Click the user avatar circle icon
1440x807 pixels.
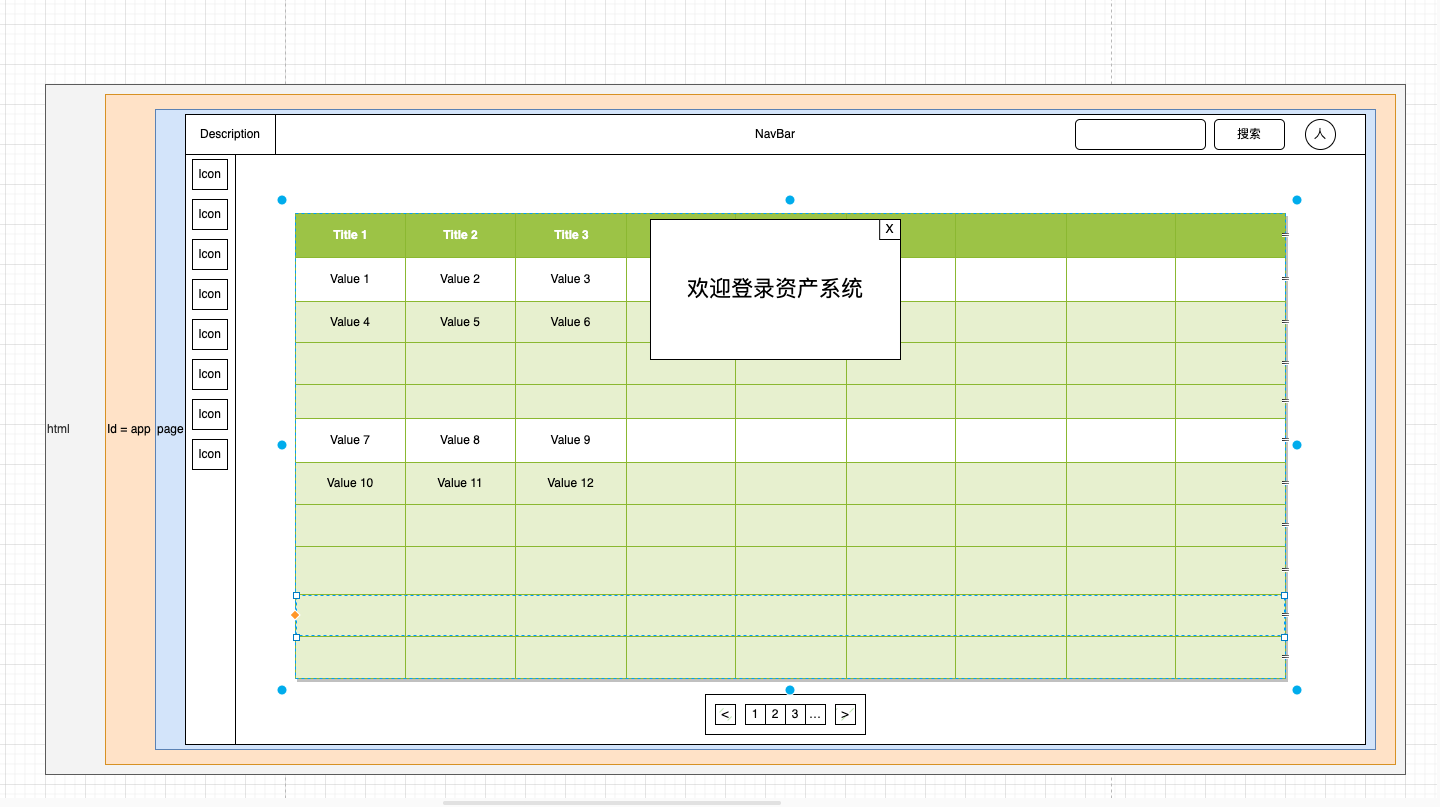(x=1320, y=134)
